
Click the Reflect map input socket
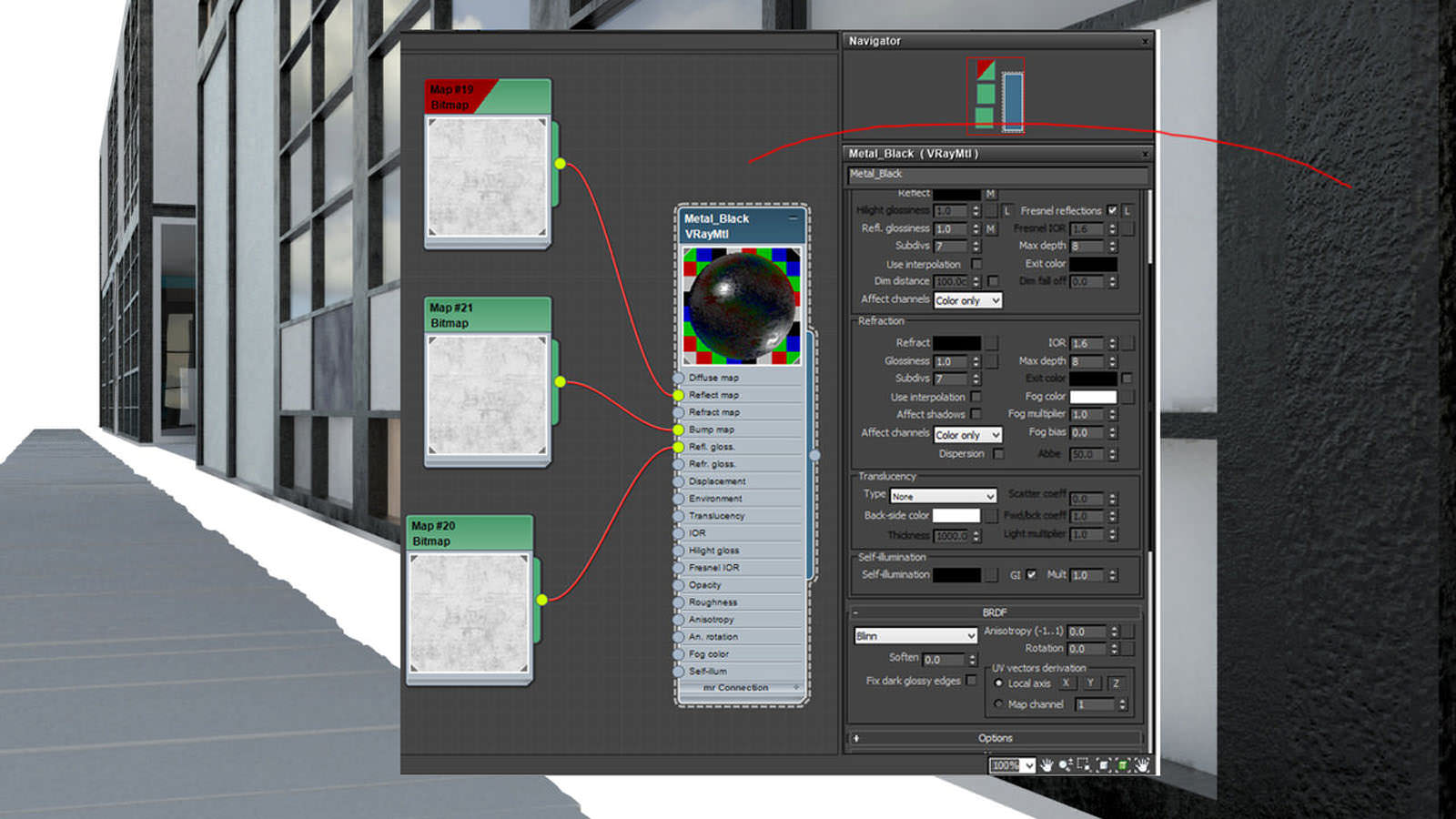(679, 395)
